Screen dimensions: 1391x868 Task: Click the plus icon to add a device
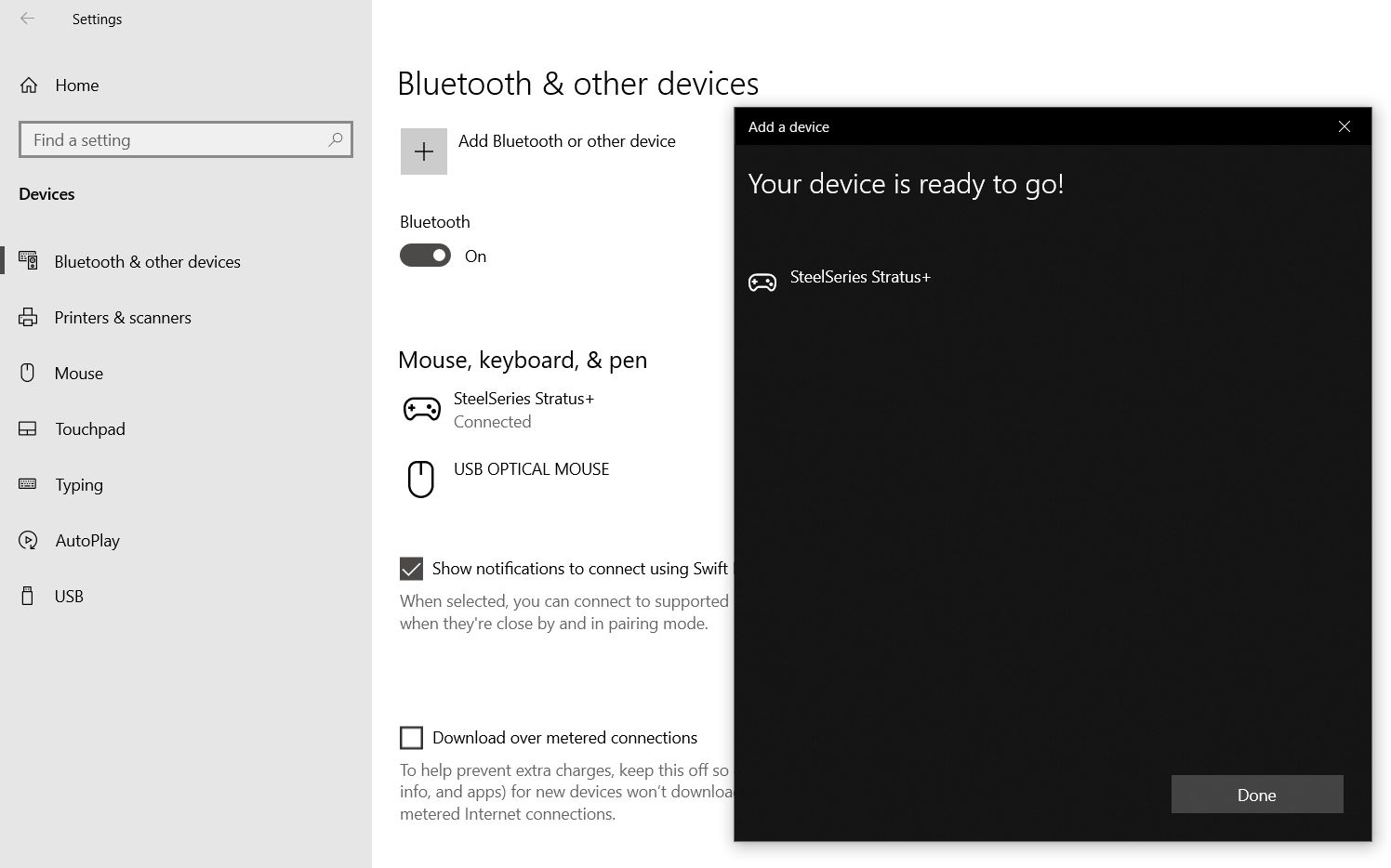[424, 151]
